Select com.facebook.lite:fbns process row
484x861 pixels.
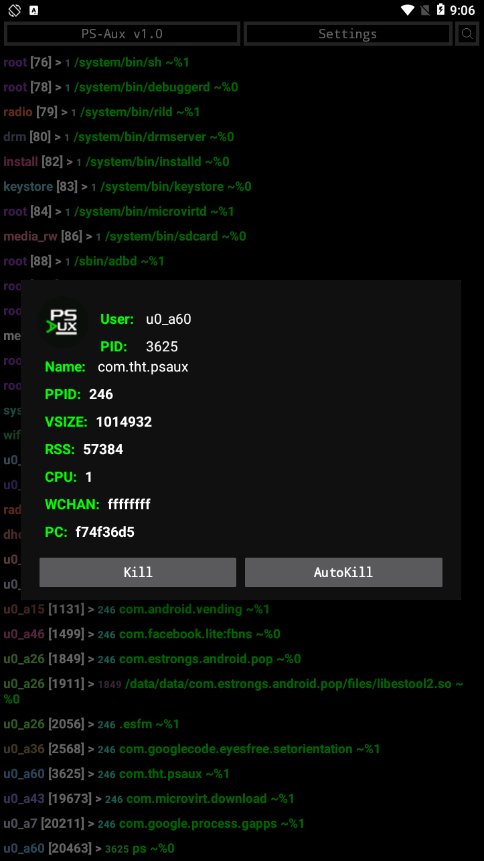click(x=142, y=634)
